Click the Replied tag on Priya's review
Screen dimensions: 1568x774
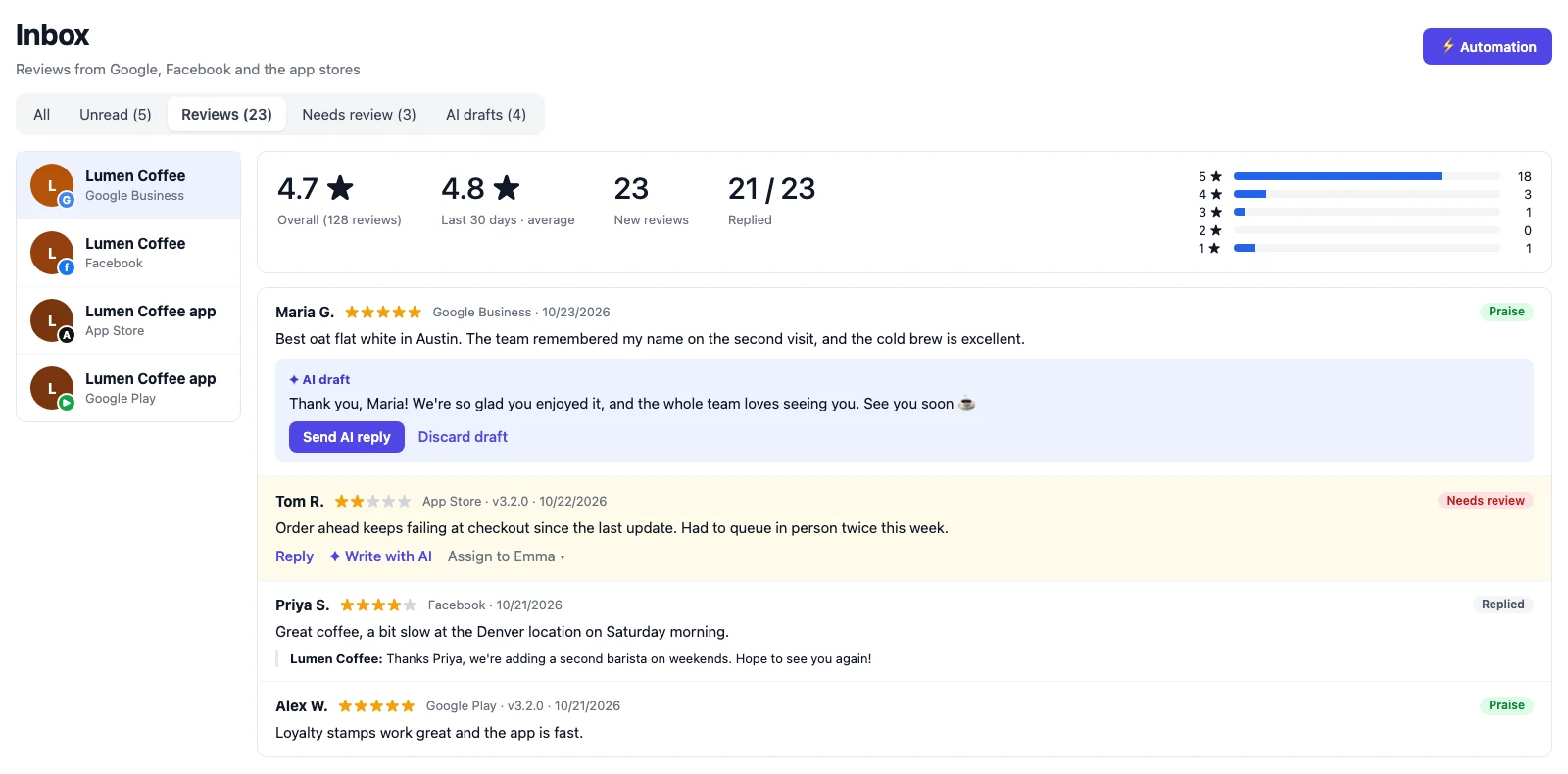(1502, 605)
